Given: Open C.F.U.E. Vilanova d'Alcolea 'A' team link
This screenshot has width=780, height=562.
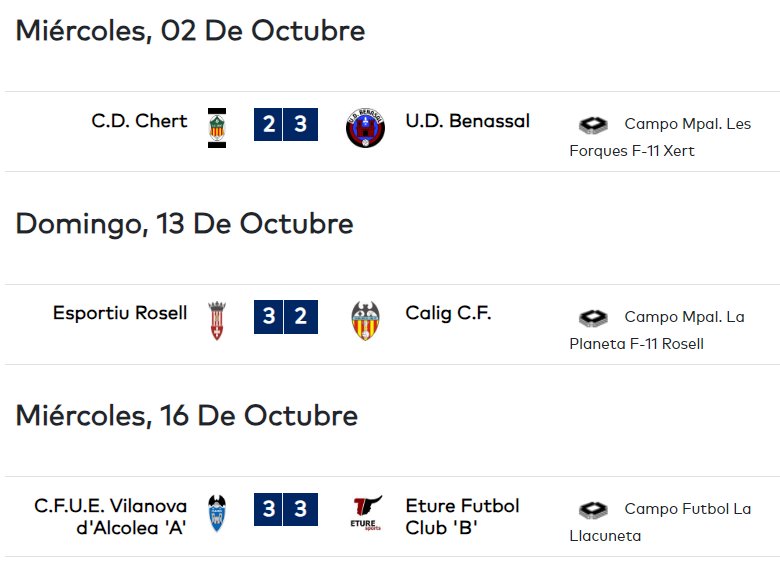Looking at the screenshot, I should [x=110, y=517].
